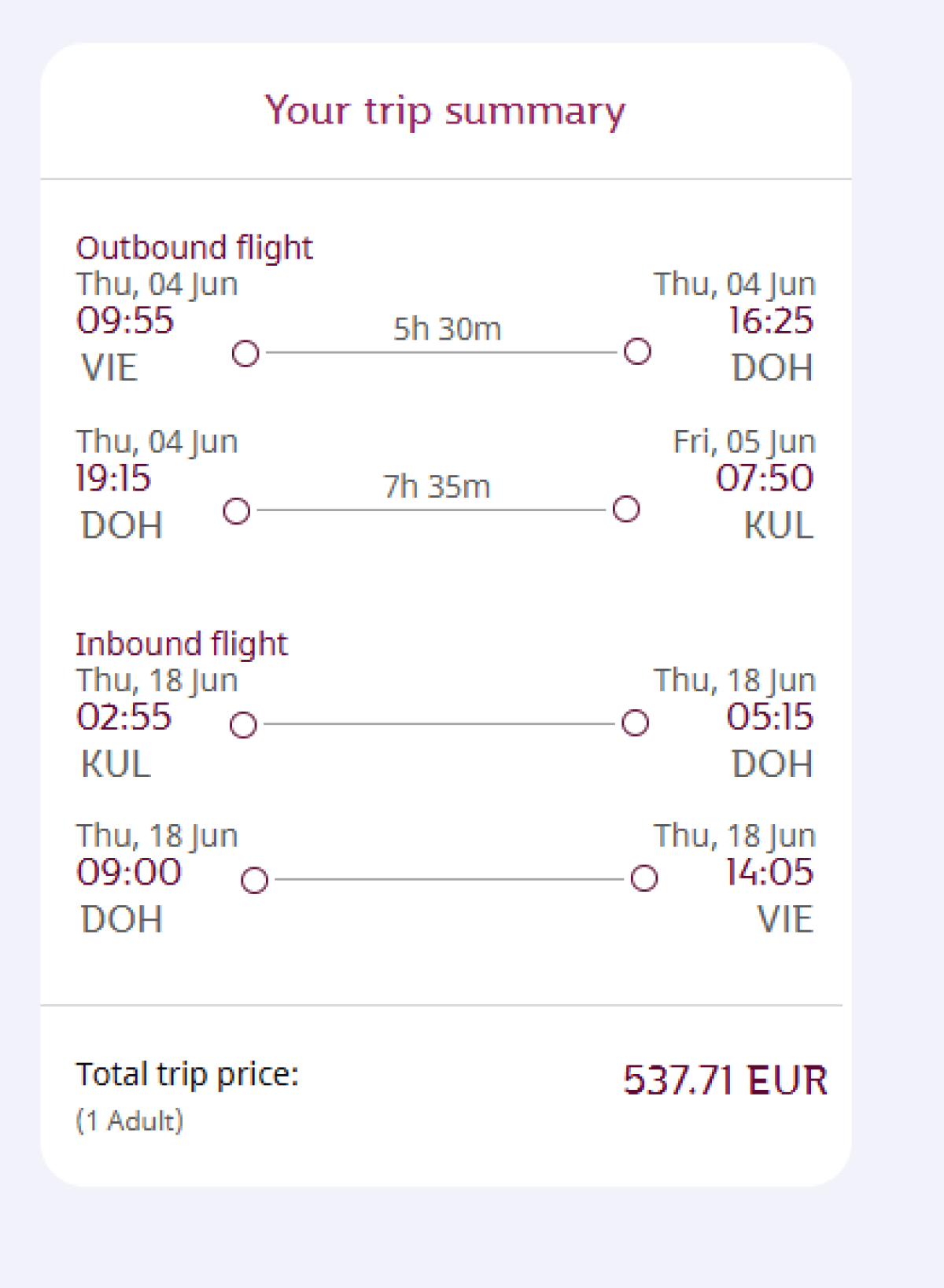944x1288 pixels.
Task: Click the DOH arrival circle at 16:25
Action: [637, 351]
